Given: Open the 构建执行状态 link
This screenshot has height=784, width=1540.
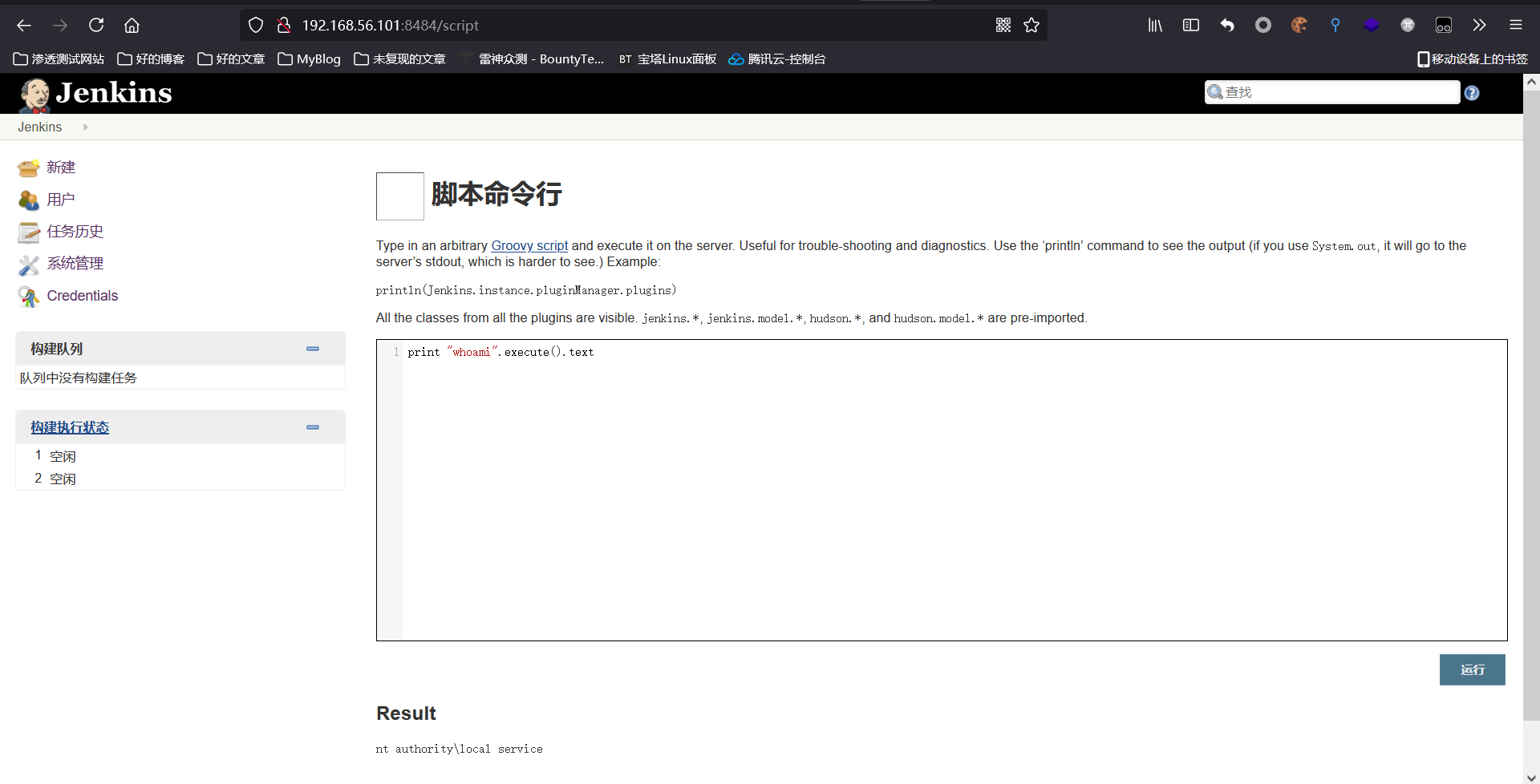Looking at the screenshot, I should pyautogui.click(x=70, y=427).
